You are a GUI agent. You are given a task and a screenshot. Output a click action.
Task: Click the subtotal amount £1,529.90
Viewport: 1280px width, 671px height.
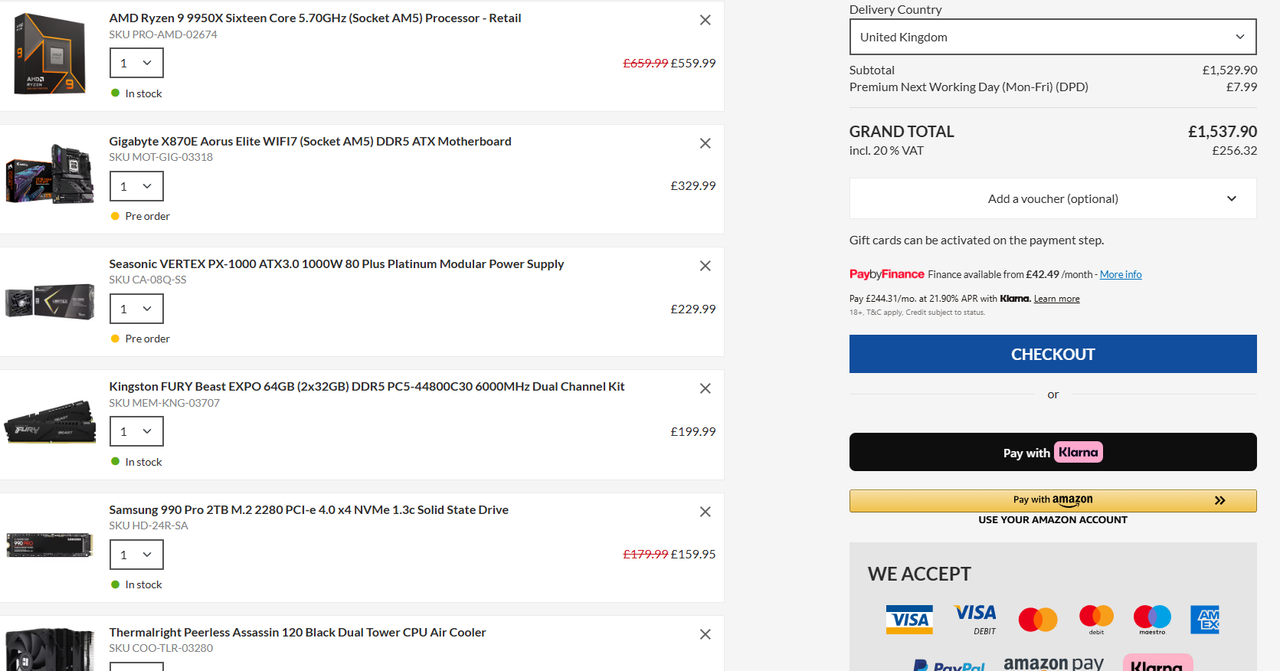pyautogui.click(x=1230, y=70)
